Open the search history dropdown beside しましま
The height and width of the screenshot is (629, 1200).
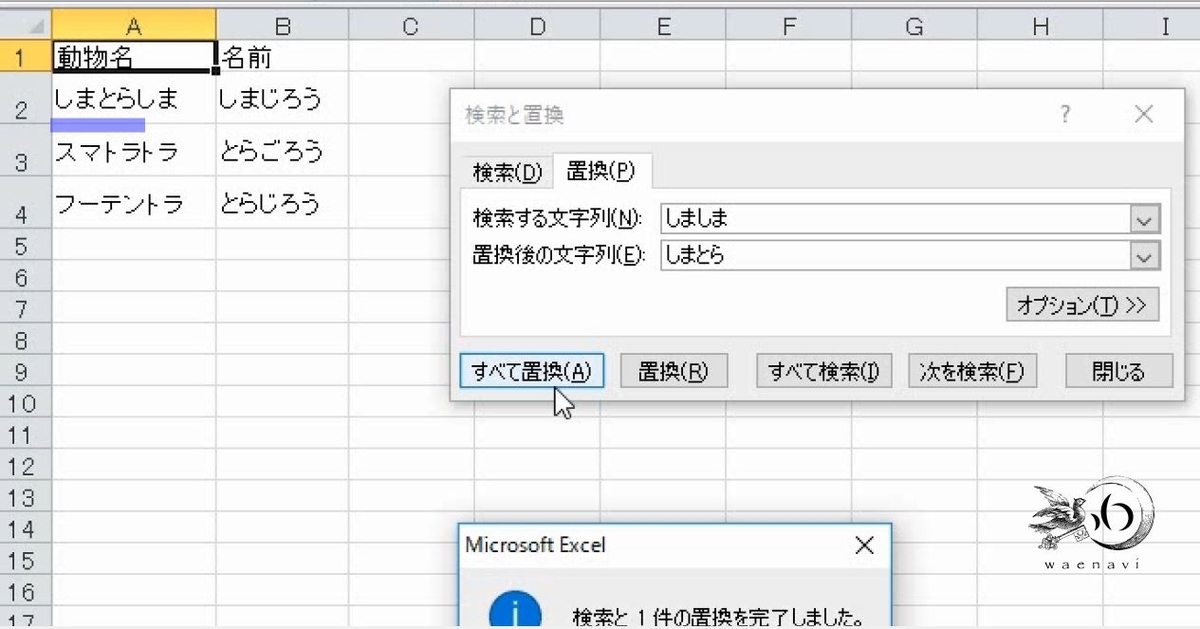(x=1143, y=217)
